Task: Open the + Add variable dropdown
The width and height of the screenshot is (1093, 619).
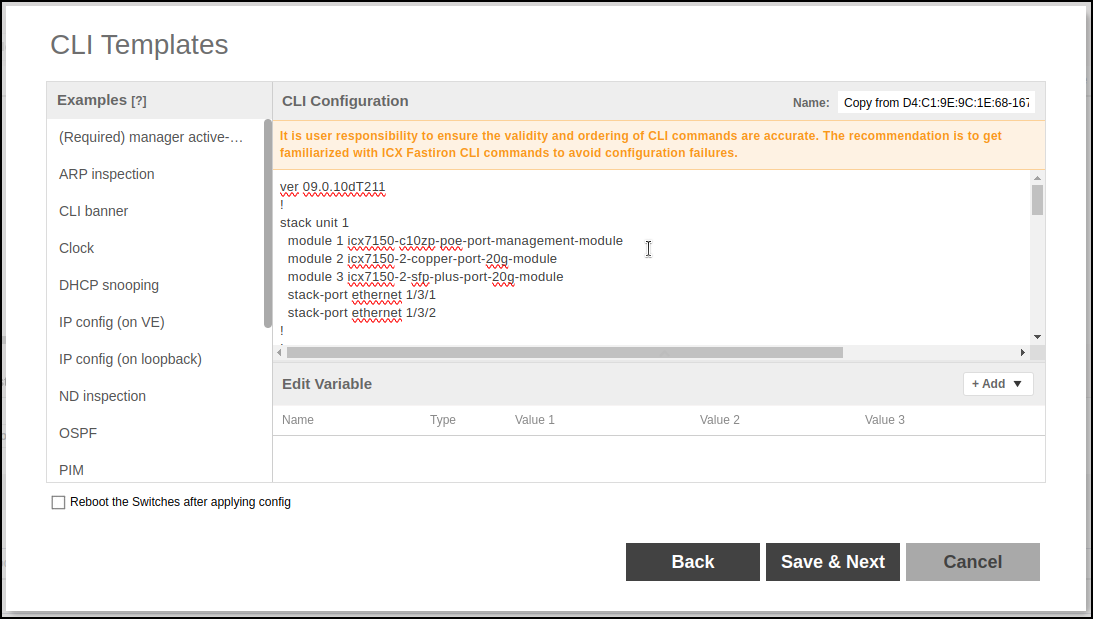Action: [x=998, y=384]
